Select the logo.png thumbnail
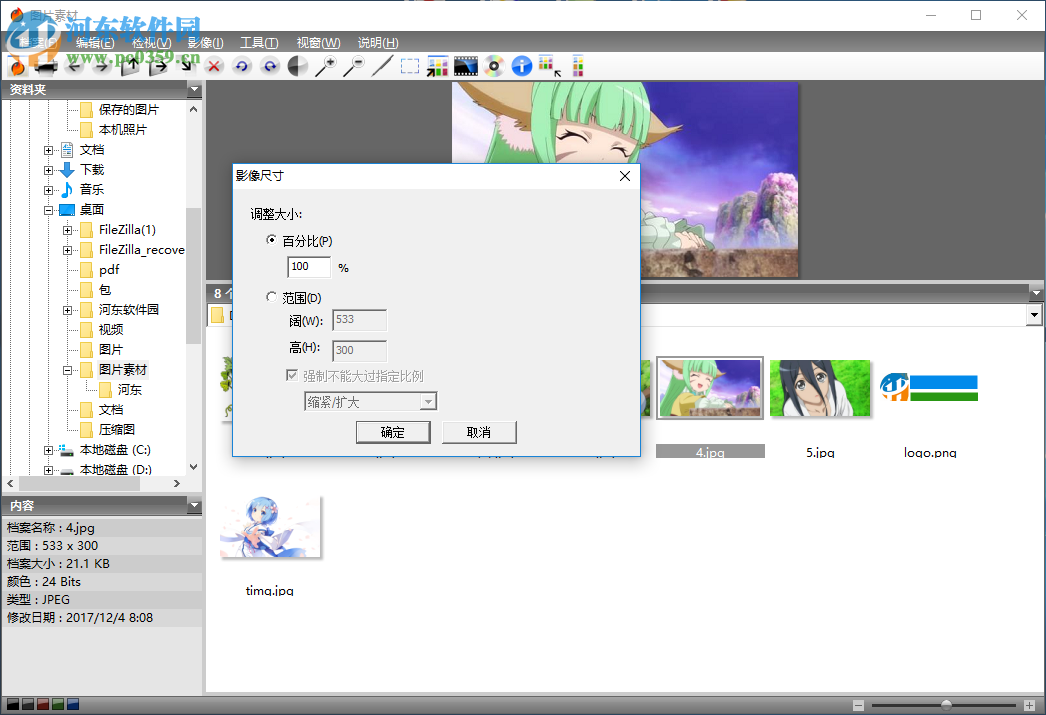This screenshot has height=715, width=1046. [929, 388]
